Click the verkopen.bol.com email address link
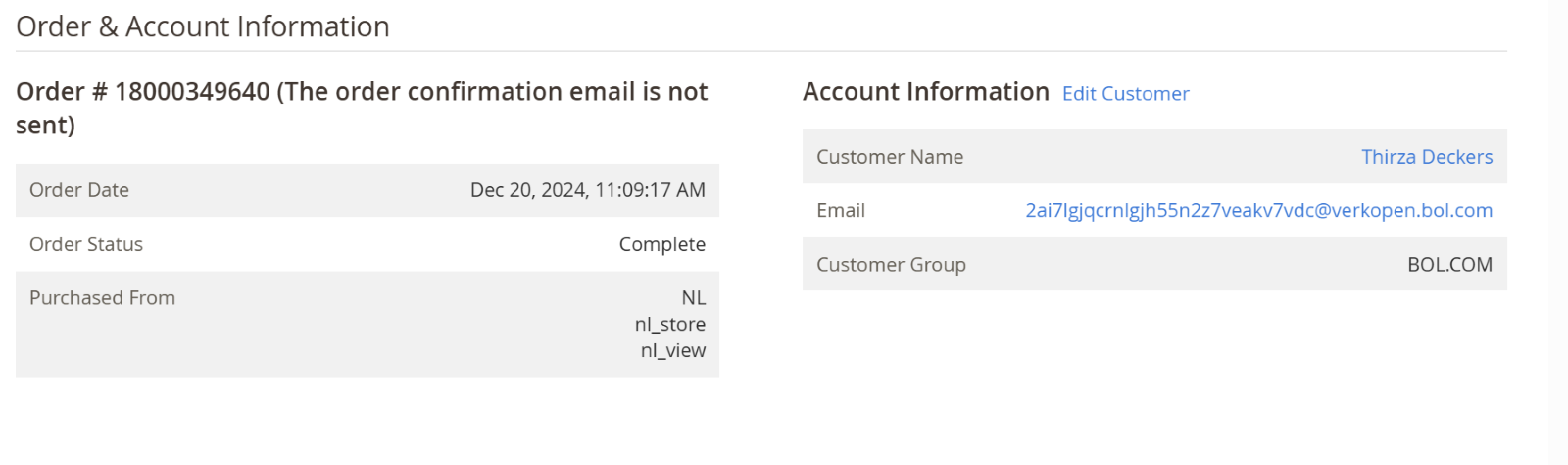 (1258, 210)
